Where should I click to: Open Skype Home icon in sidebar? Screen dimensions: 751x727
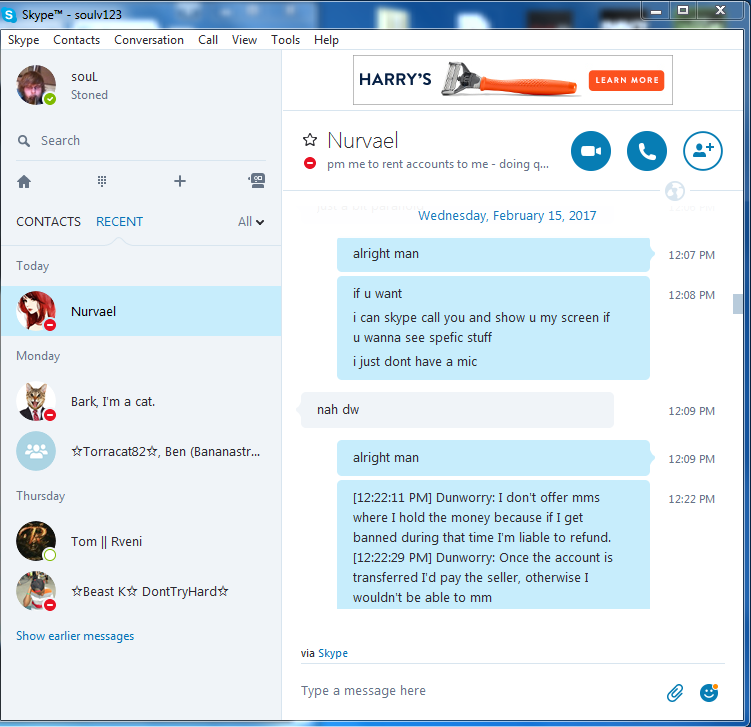(x=24, y=182)
